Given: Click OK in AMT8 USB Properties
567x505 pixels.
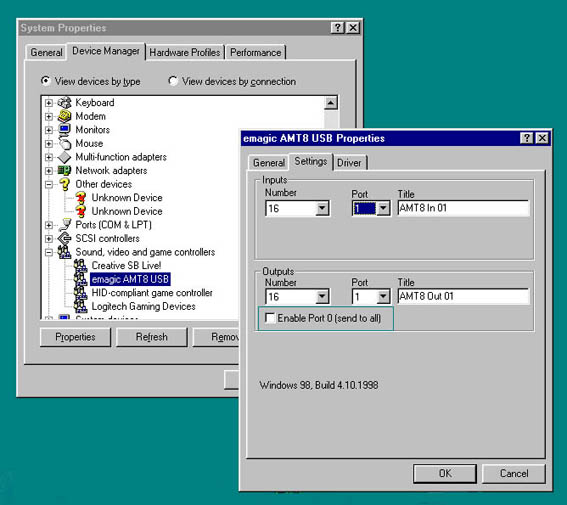Looking at the screenshot, I should coord(445,474).
